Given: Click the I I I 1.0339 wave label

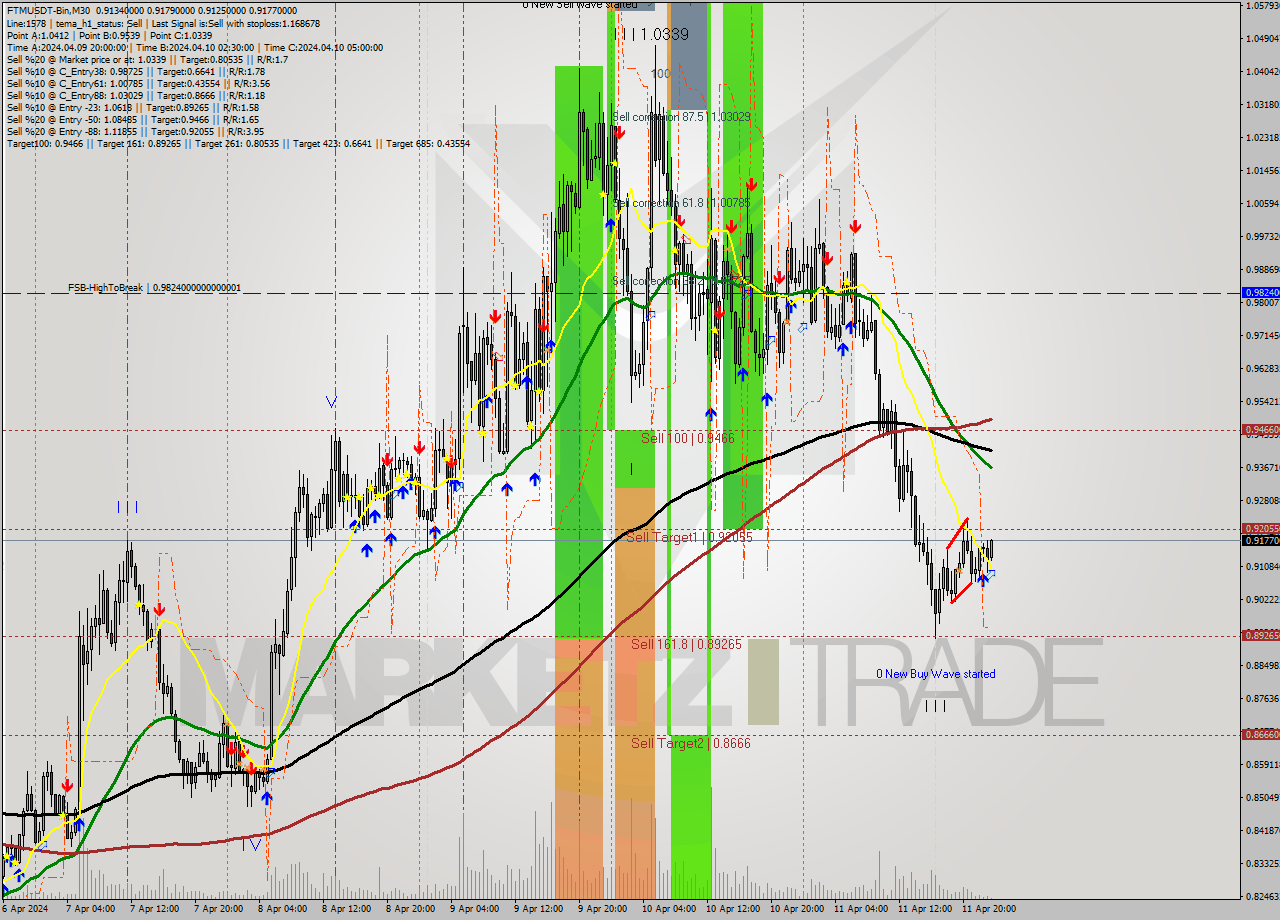Looking at the screenshot, I should pyautogui.click(x=651, y=34).
